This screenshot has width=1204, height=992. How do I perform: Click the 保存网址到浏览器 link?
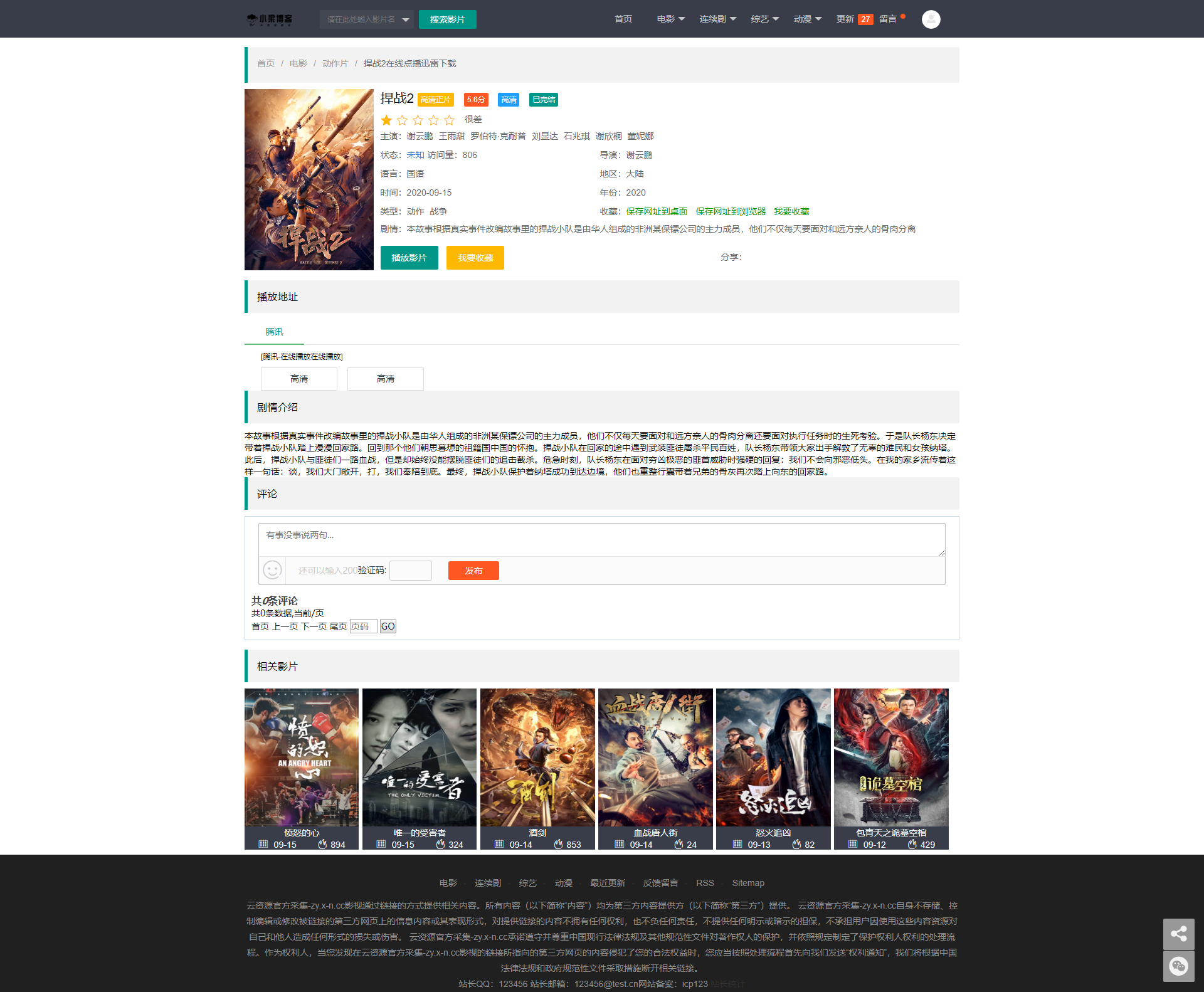[731, 211]
